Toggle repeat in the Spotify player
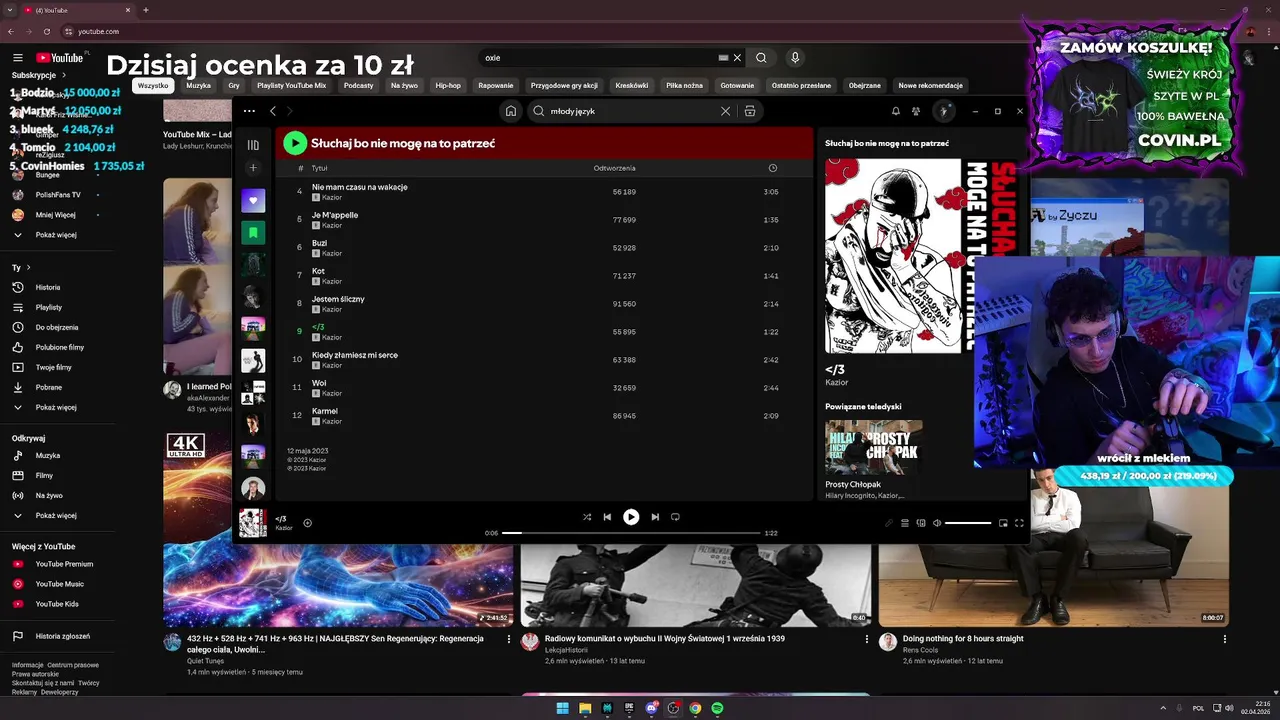Viewport: 1280px width, 720px height. pyautogui.click(x=675, y=517)
